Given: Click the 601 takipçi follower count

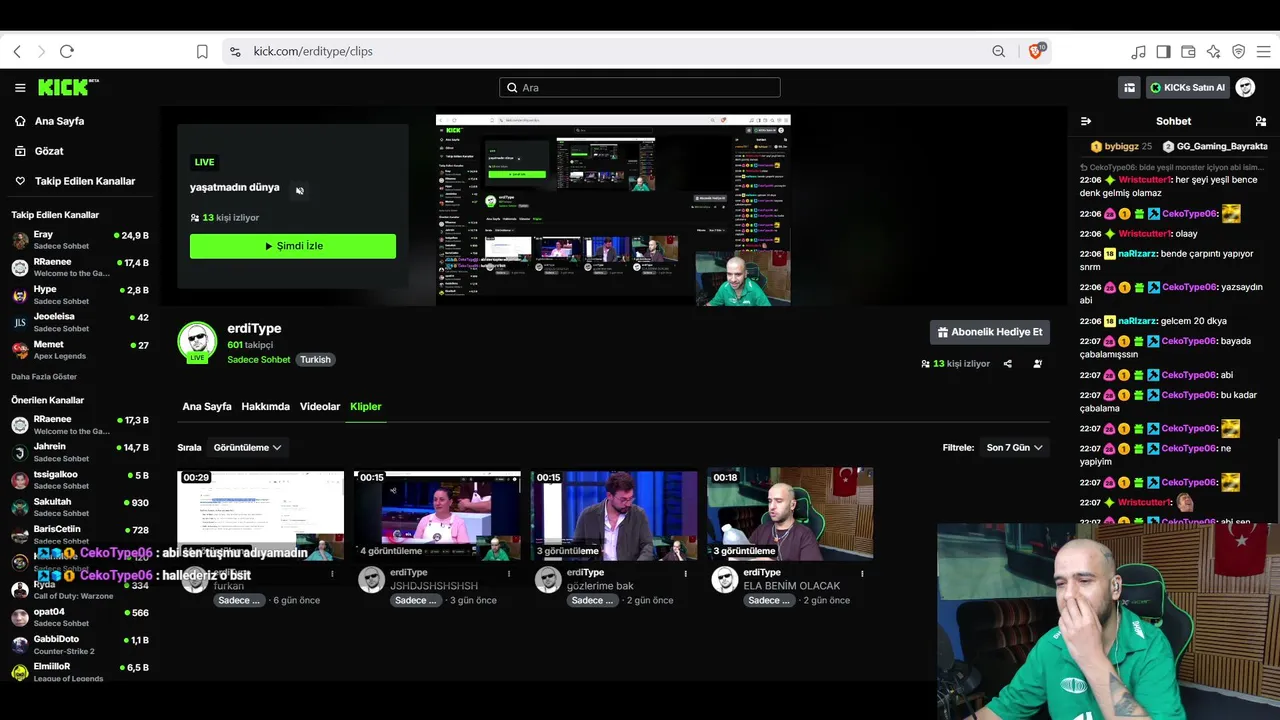Looking at the screenshot, I should (x=250, y=345).
